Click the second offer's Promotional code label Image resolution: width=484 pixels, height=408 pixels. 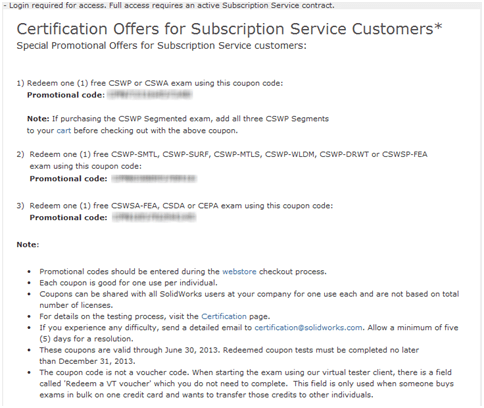pyautogui.click(x=68, y=179)
